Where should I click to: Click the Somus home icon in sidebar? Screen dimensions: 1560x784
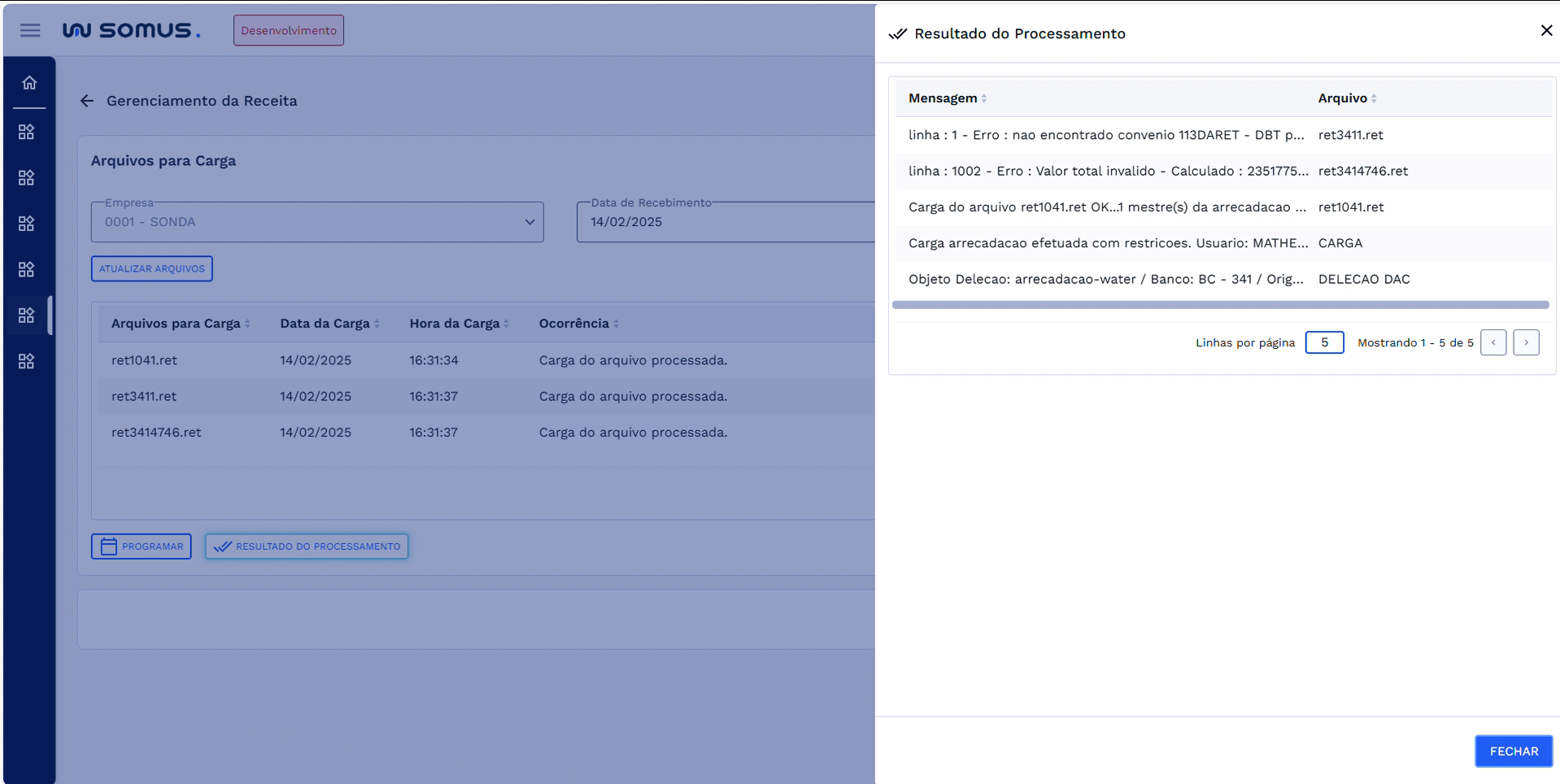(29, 82)
